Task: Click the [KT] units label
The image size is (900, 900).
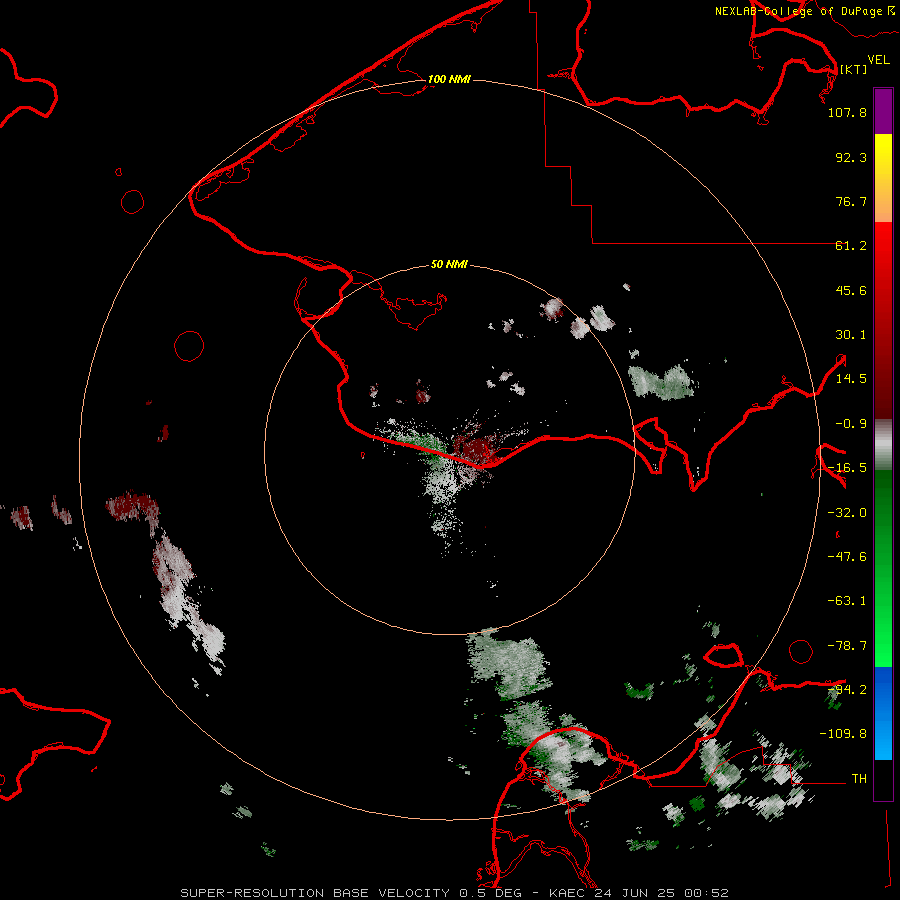Action: 853,69
